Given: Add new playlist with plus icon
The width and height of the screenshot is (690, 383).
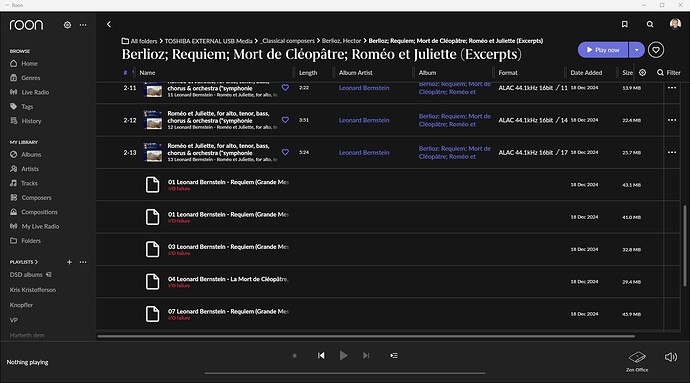Looking at the screenshot, I should (x=69, y=262).
